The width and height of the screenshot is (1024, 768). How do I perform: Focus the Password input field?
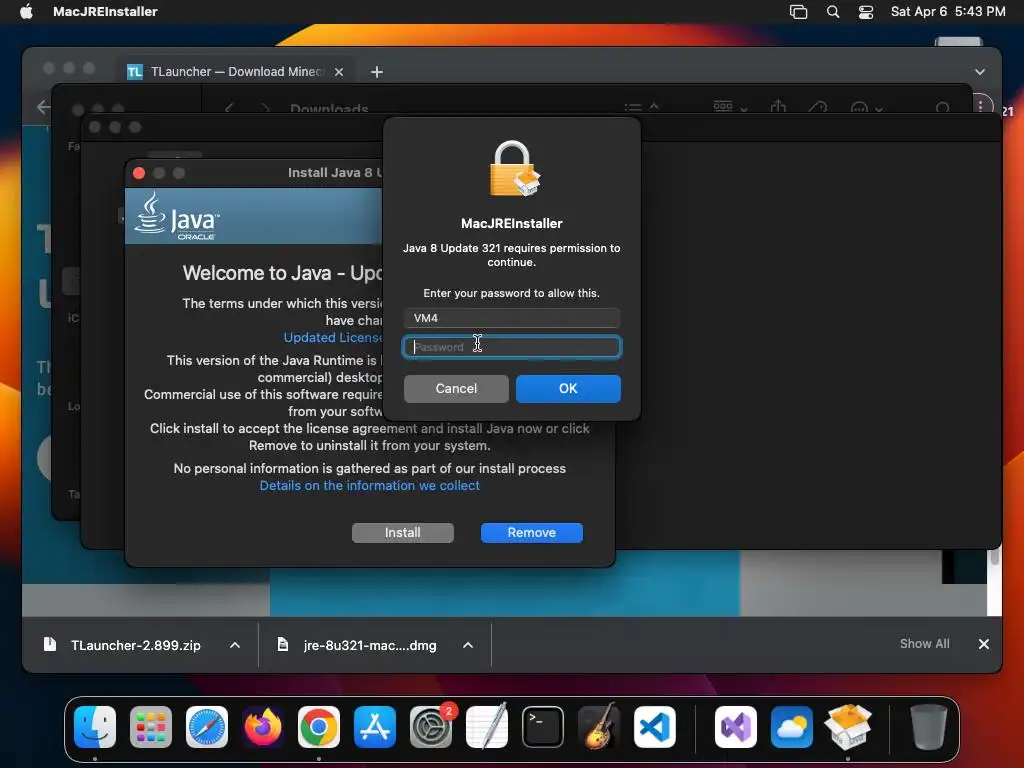[511, 347]
